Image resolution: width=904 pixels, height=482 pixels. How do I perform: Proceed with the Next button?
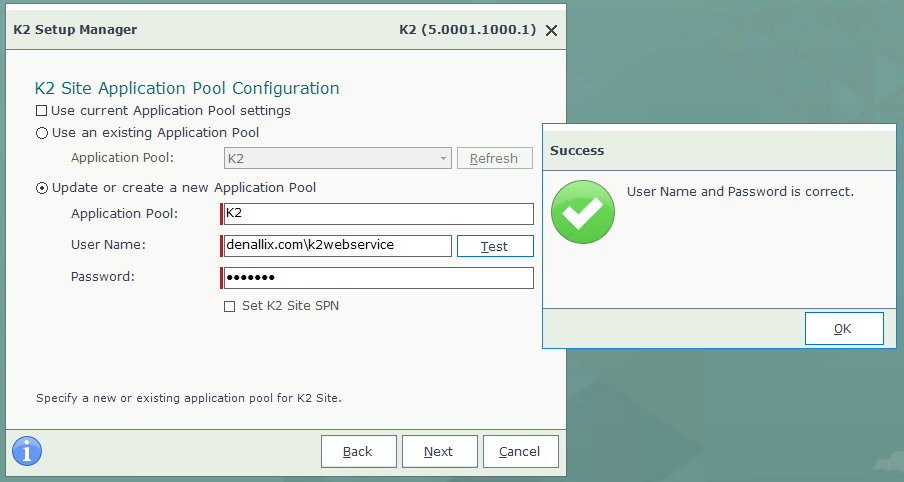coord(439,451)
